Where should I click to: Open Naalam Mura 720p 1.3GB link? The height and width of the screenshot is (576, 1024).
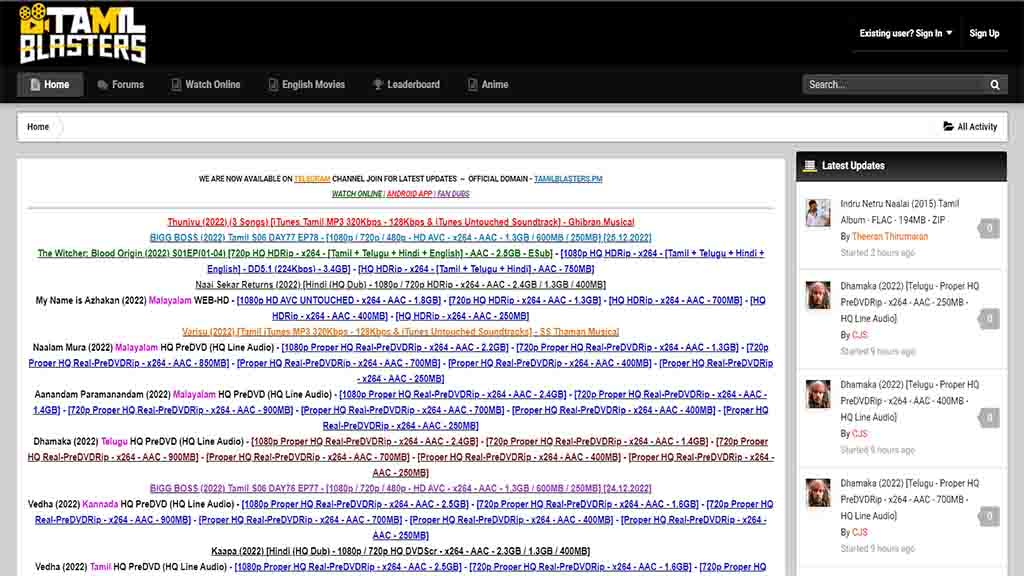point(628,347)
